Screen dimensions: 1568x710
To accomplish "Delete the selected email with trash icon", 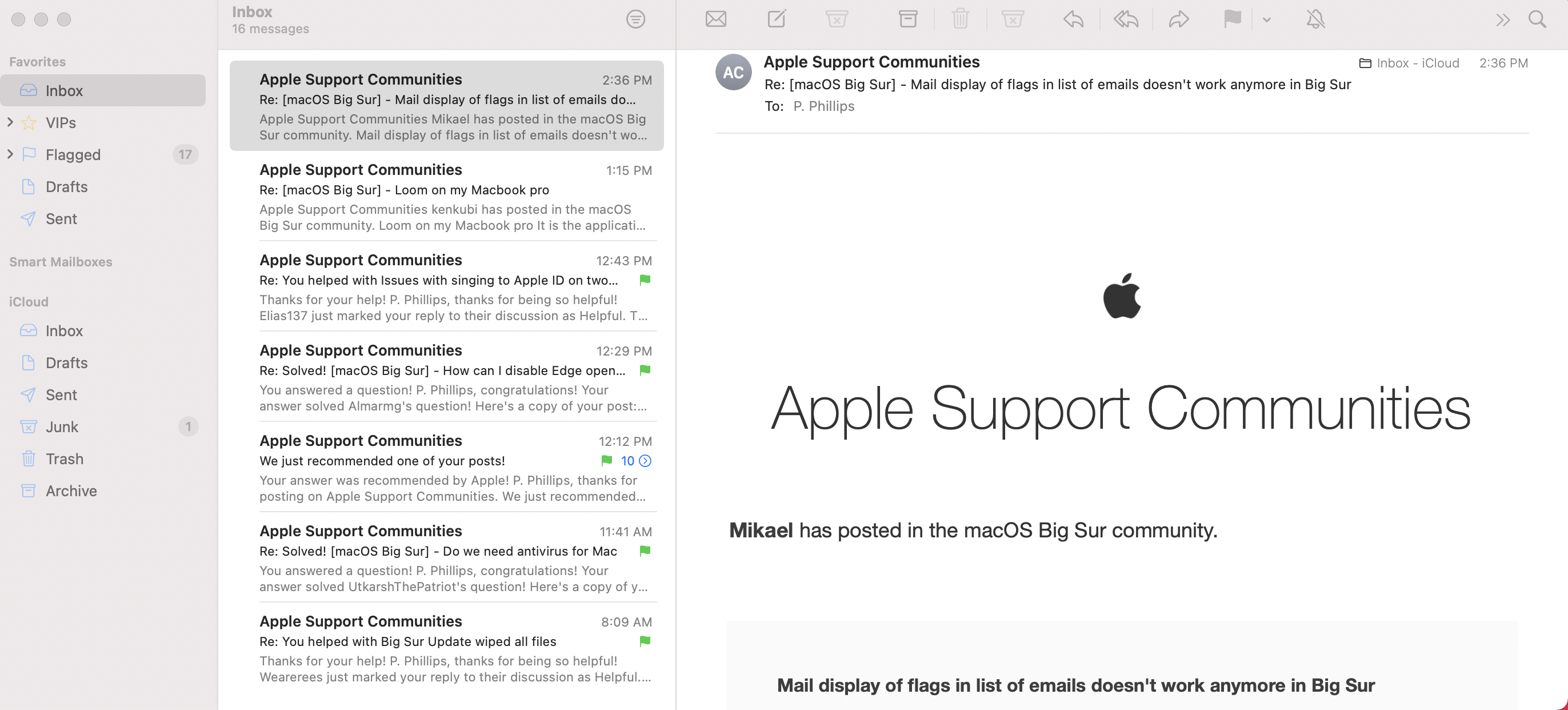I will pos(960,19).
